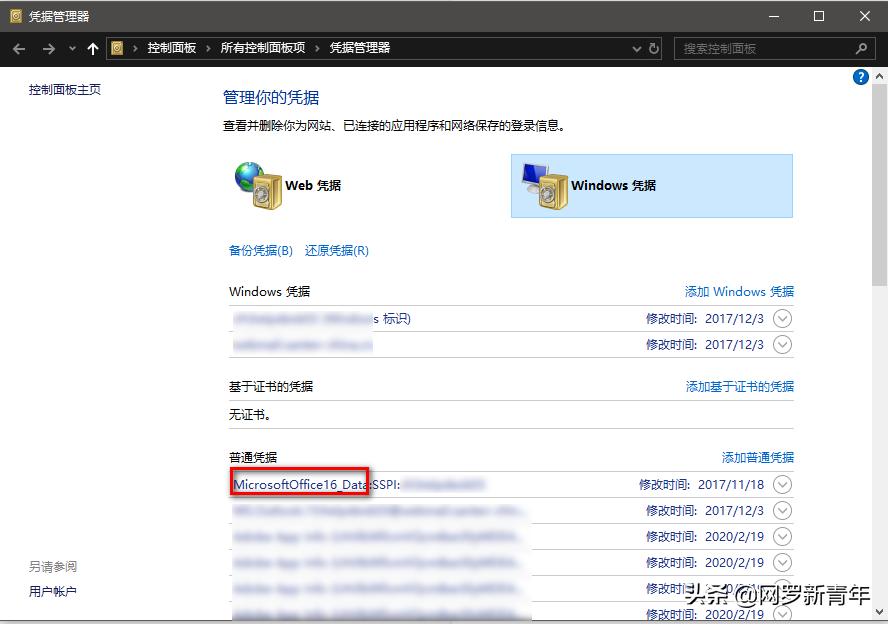Open 添加 Windows 凭据 link
Viewport: 888px width, 624px height.
point(739,291)
